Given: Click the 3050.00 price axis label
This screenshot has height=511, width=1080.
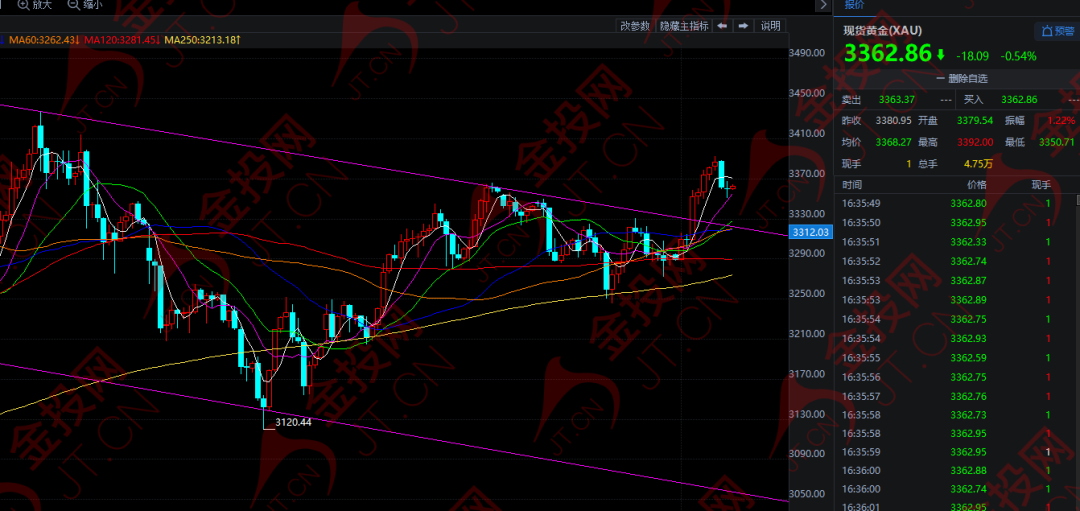Looking at the screenshot, I should pyautogui.click(x=808, y=494).
